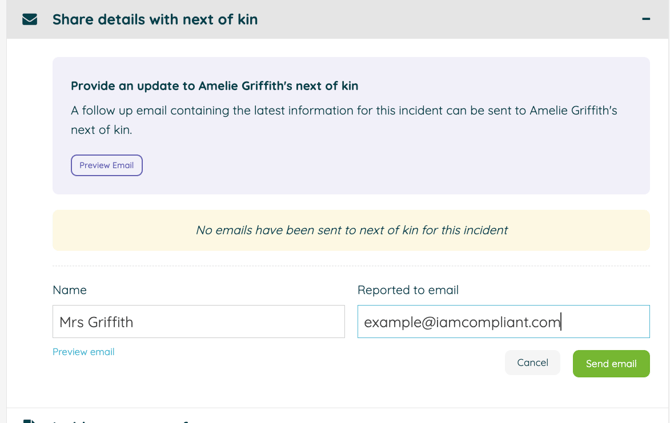Click the "Reported to email" label
This screenshot has height=423, width=670.
click(408, 290)
